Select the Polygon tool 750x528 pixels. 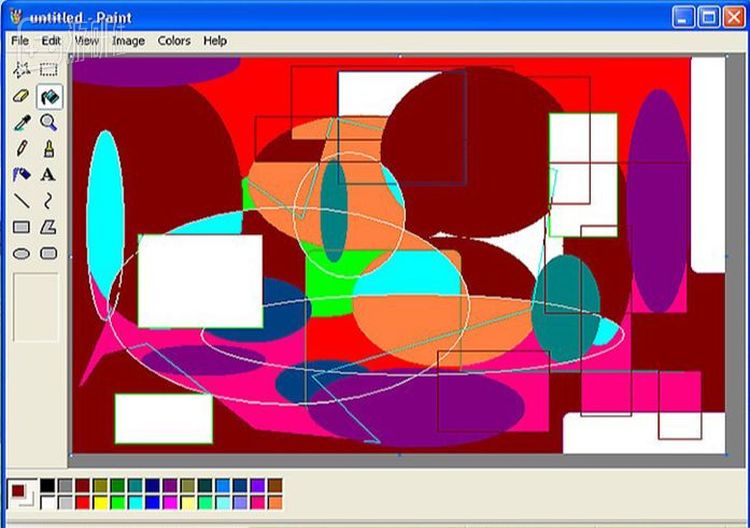point(48,227)
